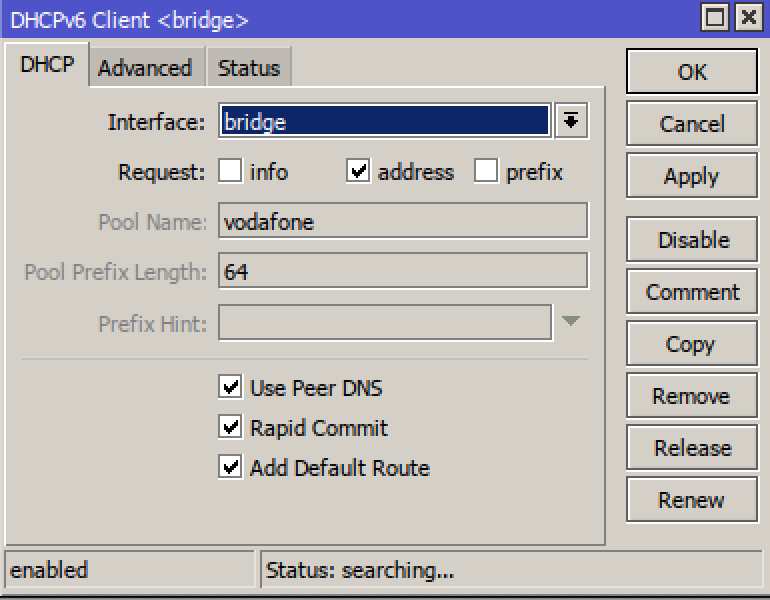Viewport: 770px width, 600px height.
Task: Open the Interface dropdown list
Action: point(571,122)
